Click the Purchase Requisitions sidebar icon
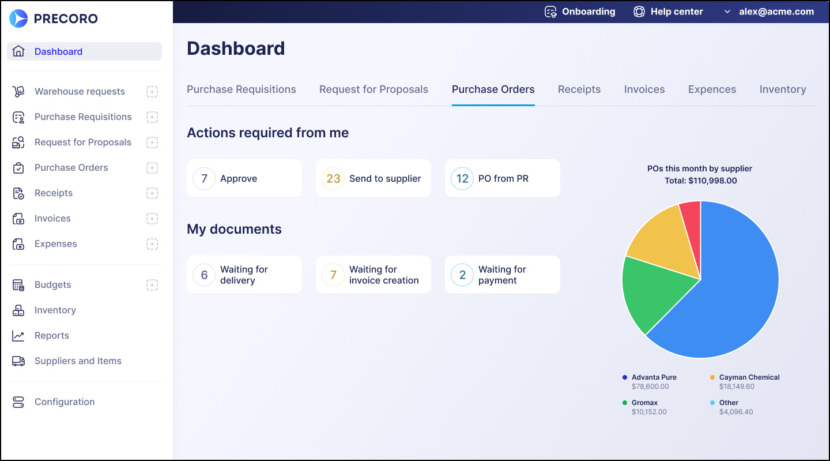Screen dimensions: 830x461 pos(19,117)
